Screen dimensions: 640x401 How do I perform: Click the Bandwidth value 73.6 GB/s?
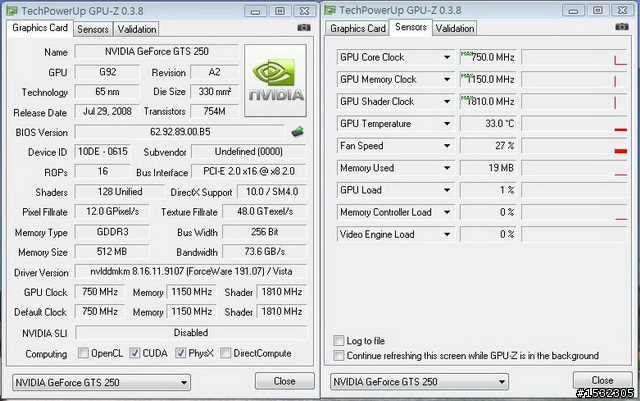pos(264,252)
